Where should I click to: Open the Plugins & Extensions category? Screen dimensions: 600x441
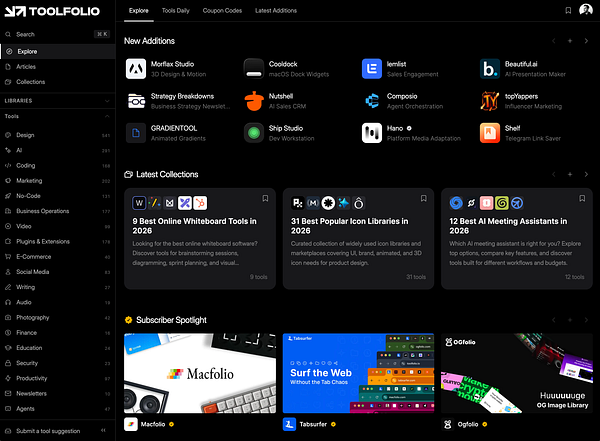(58, 242)
